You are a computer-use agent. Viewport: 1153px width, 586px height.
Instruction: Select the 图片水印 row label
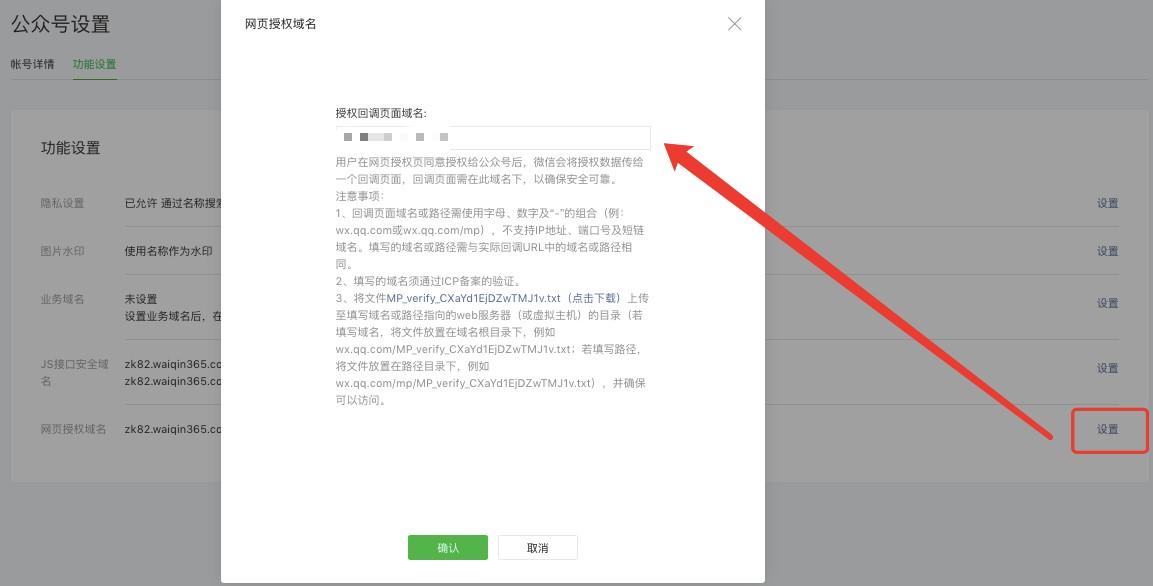click(x=62, y=251)
